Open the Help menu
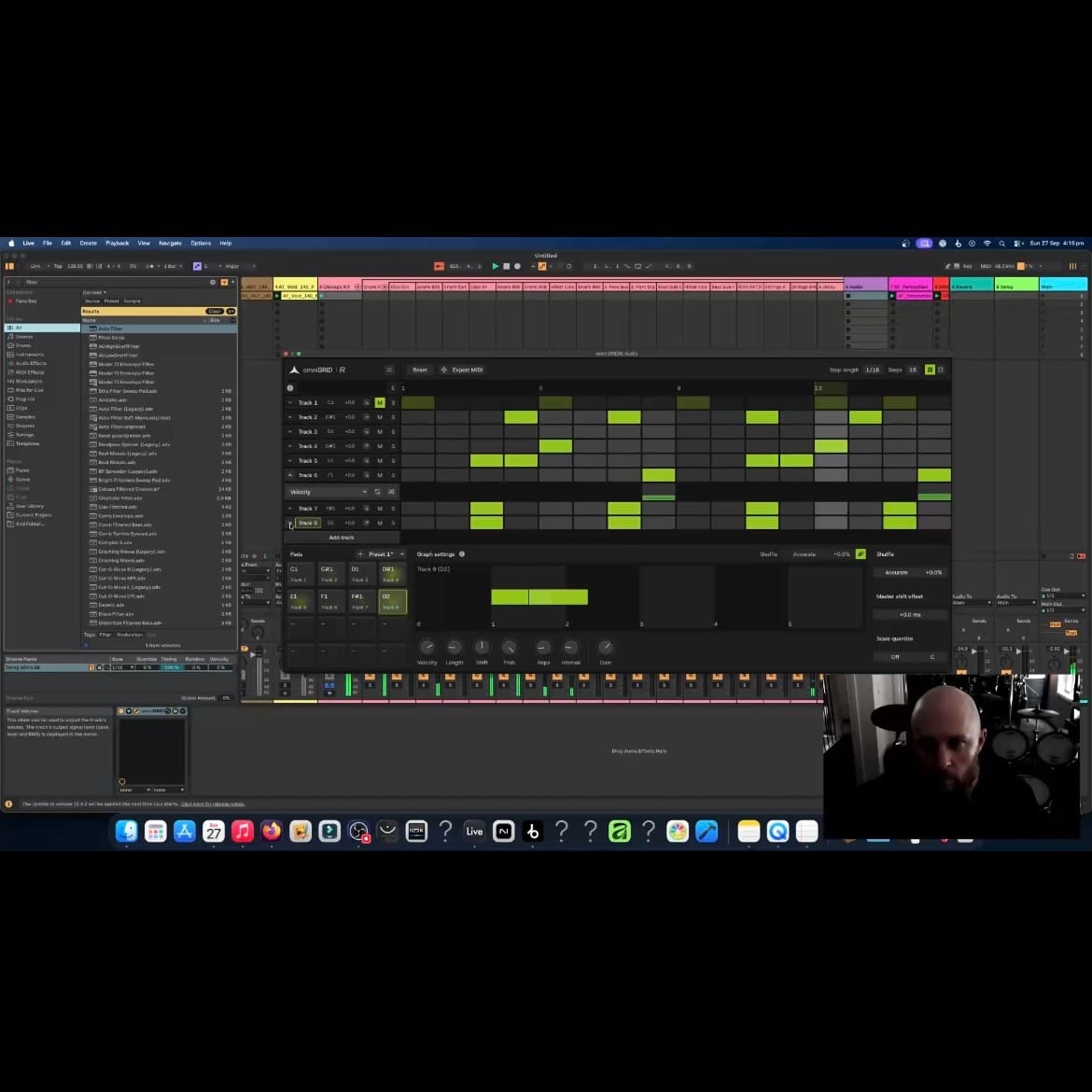The image size is (1092, 1092). [226, 244]
